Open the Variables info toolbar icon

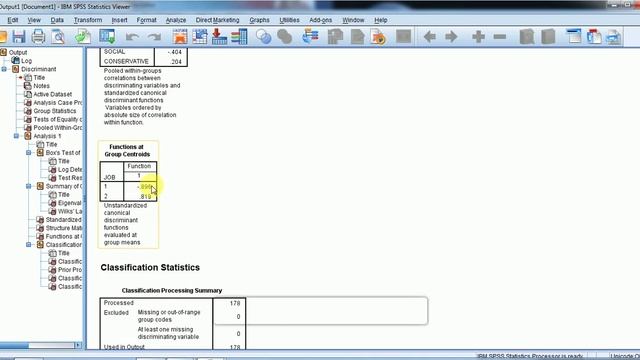tap(239, 37)
